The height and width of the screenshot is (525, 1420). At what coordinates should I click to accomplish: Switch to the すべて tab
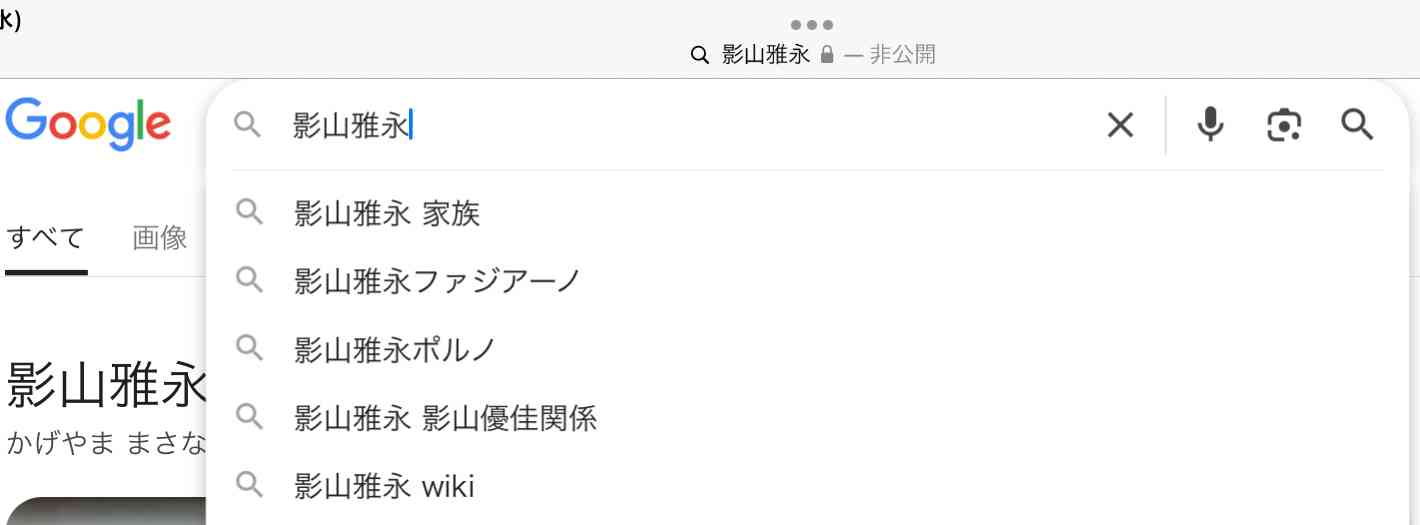(x=45, y=238)
